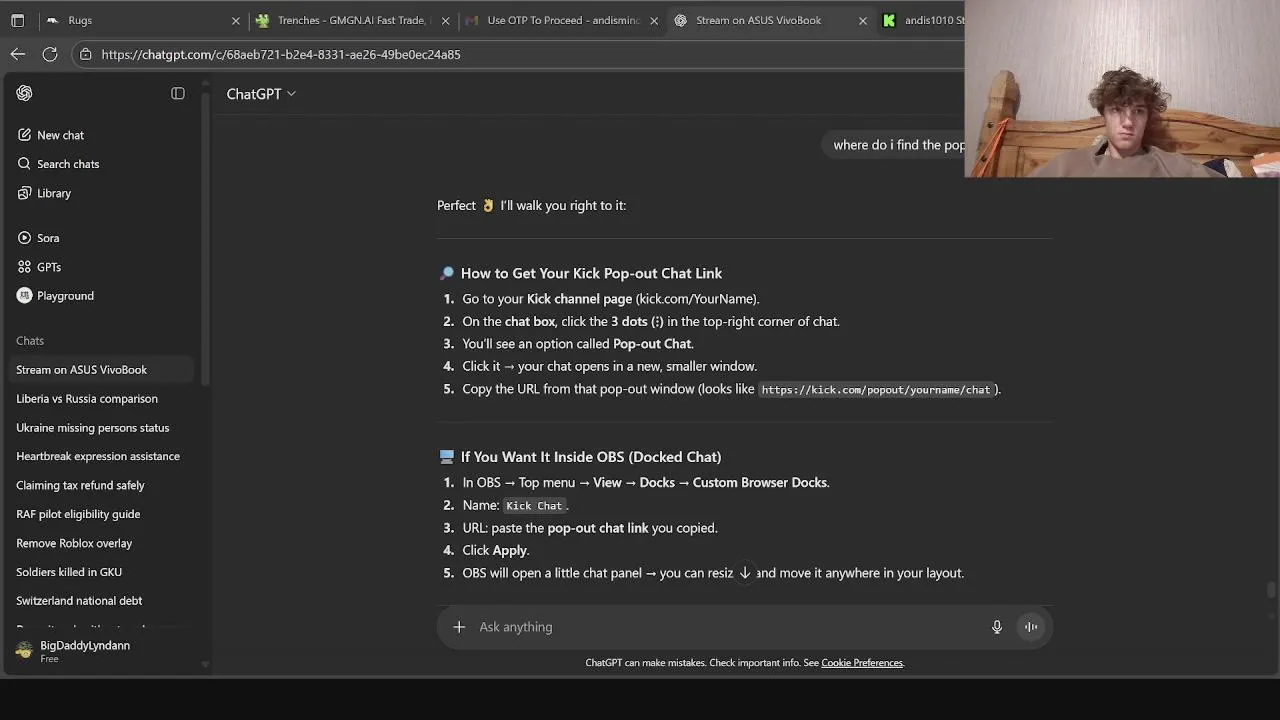The image size is (1280, 720).
Task: Close the Stream on ASUS VivoBook tab
Action: pos(863,20)
